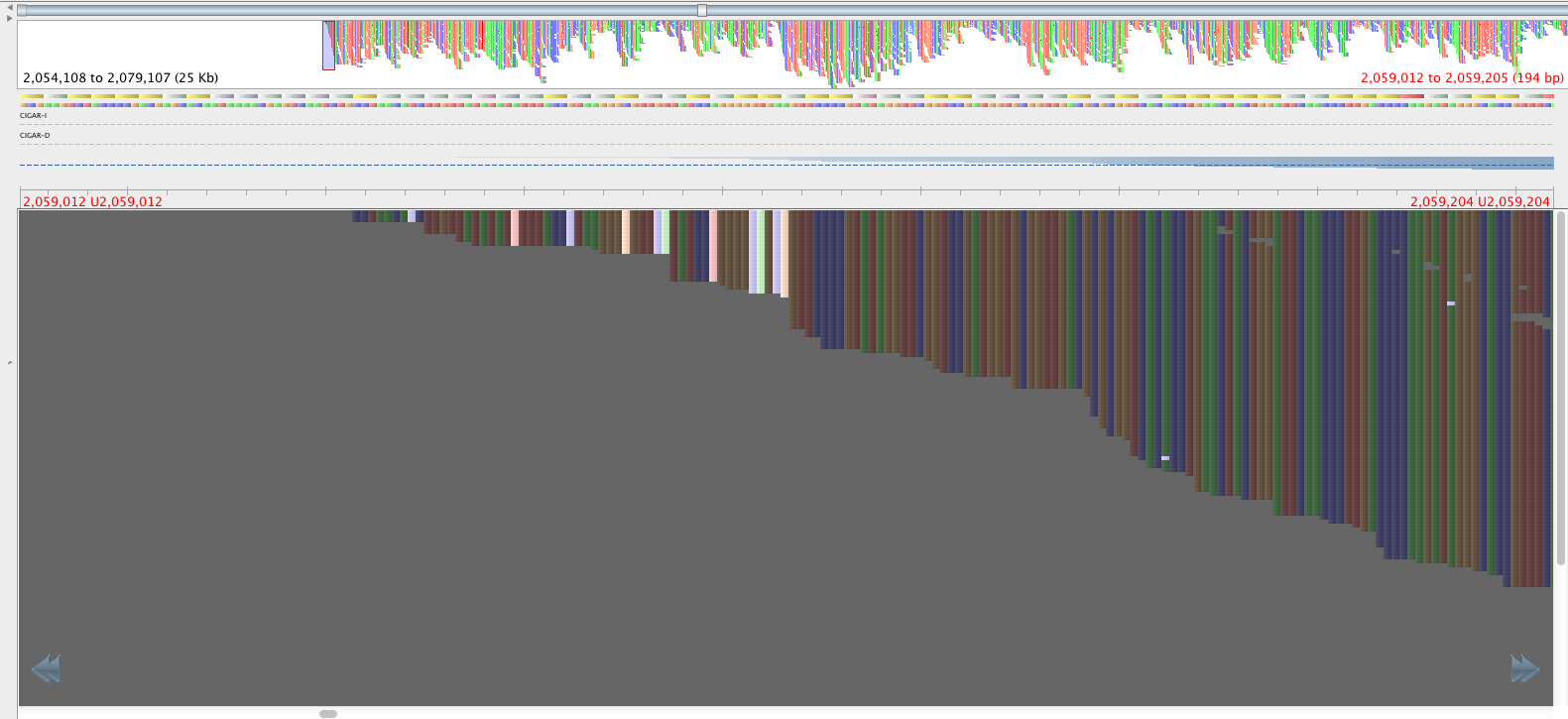Screen dimensions: 1568x719
Task: Click the double-arrow jump left button
Action: (x=46, y=668)
